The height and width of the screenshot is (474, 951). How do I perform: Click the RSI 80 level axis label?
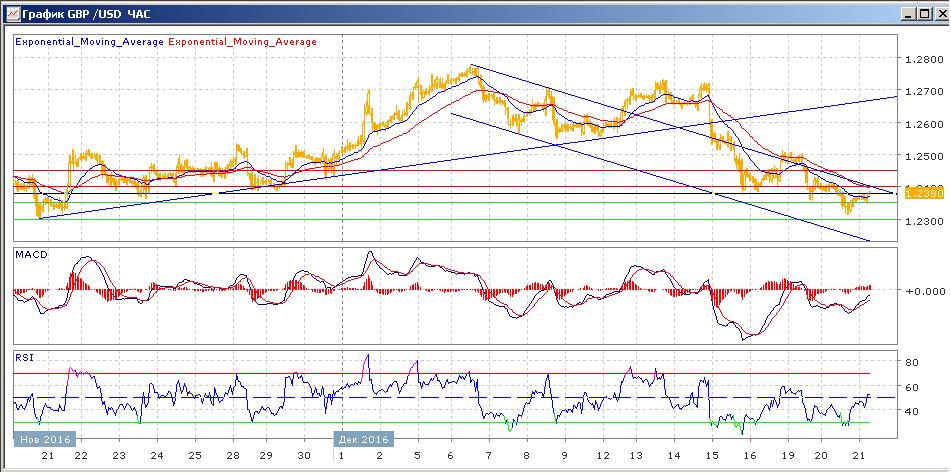(x=912, y=362)
